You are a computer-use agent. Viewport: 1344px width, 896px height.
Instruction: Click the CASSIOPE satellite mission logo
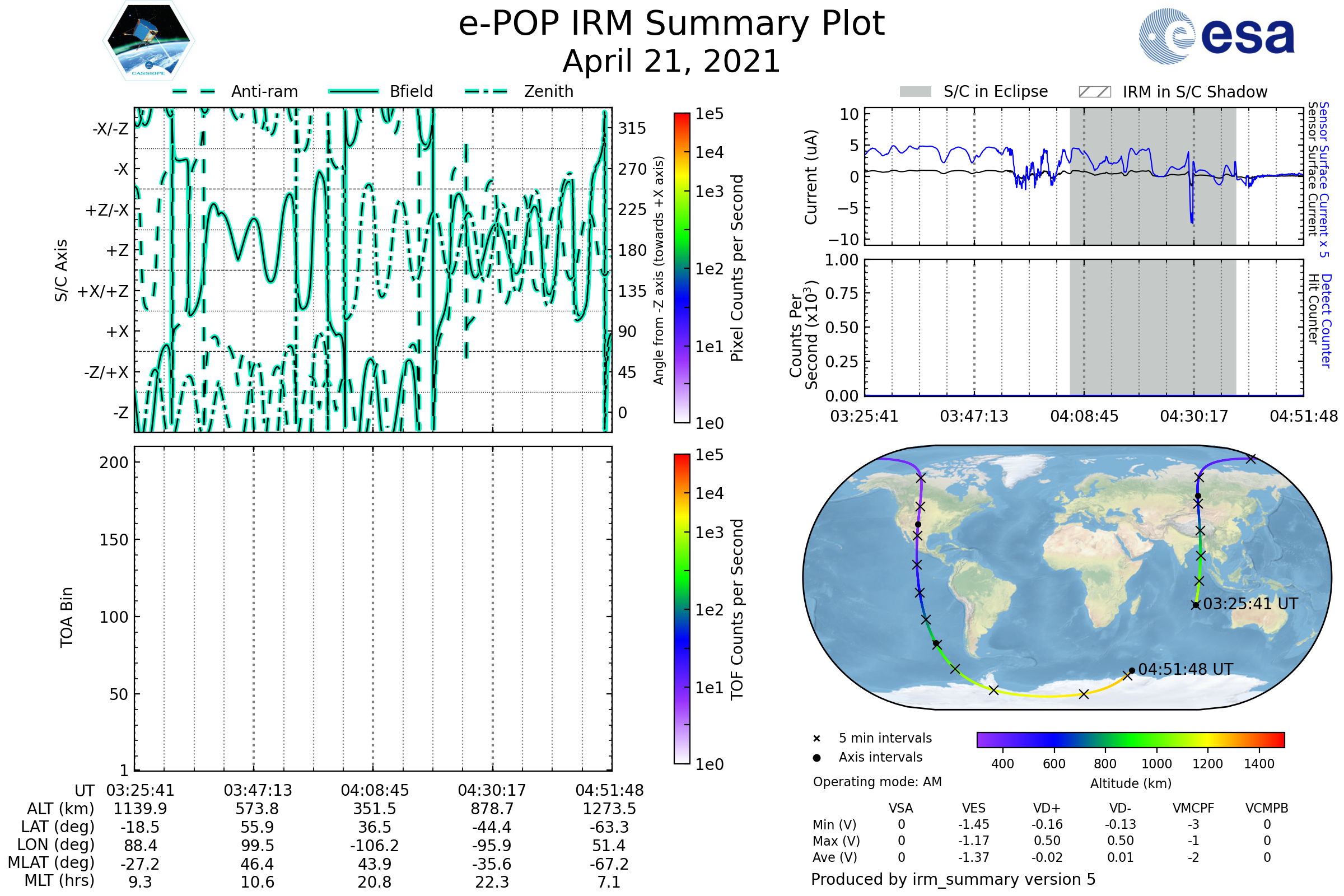click(148, 41)
